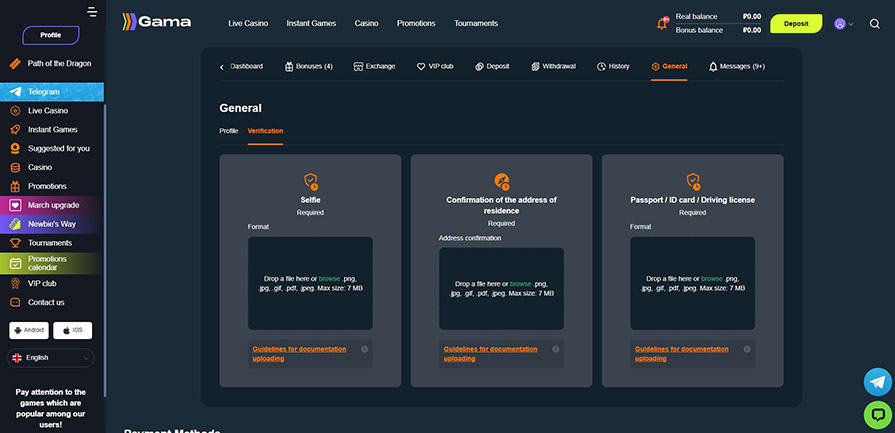Download the Android app
This screenshot has width=895, height=433.
(29, 329)
